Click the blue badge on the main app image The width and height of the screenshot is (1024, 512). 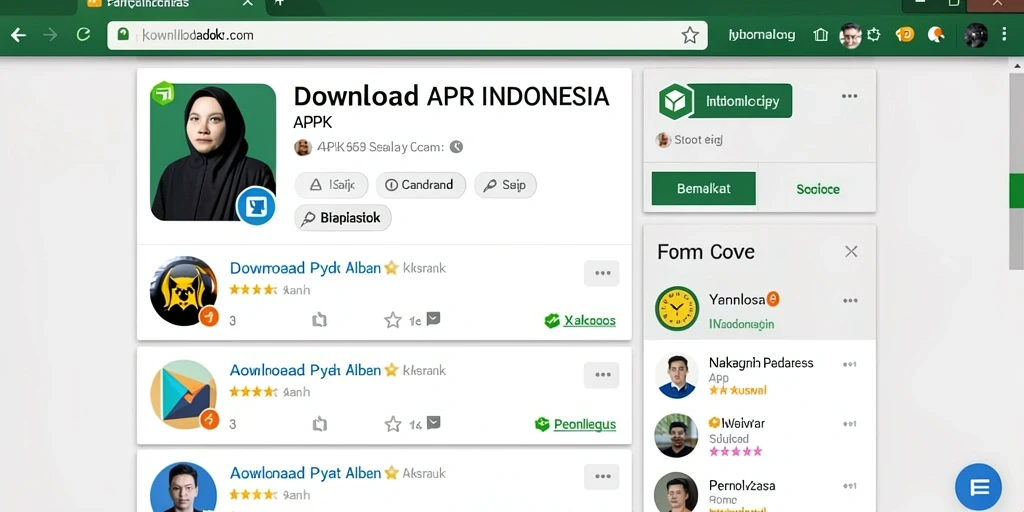(x=255, y=206)
